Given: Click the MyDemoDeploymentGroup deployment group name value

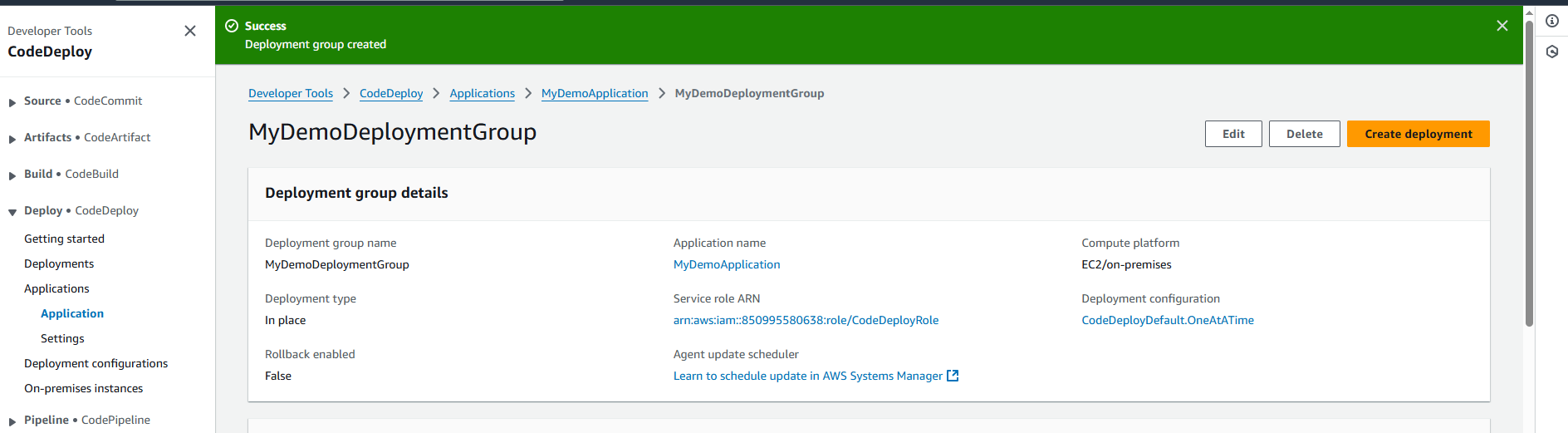Looking at the screenshot, I should coord(337,264).
